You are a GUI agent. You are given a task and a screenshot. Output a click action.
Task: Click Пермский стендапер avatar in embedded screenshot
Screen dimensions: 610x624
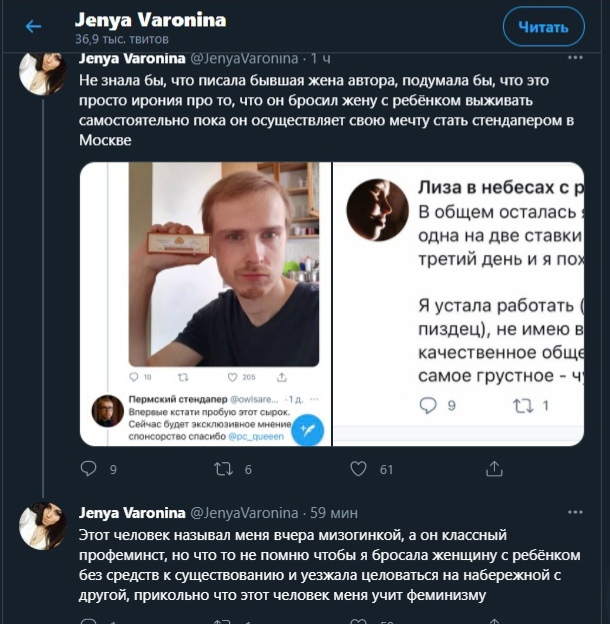click(x=107, y=410)
